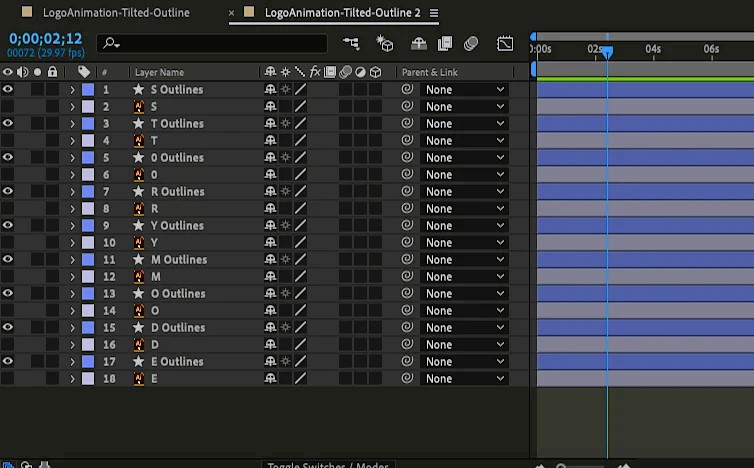Click the 3D layer column header icon
Screen dimensions: 754x468
point(376,72)
